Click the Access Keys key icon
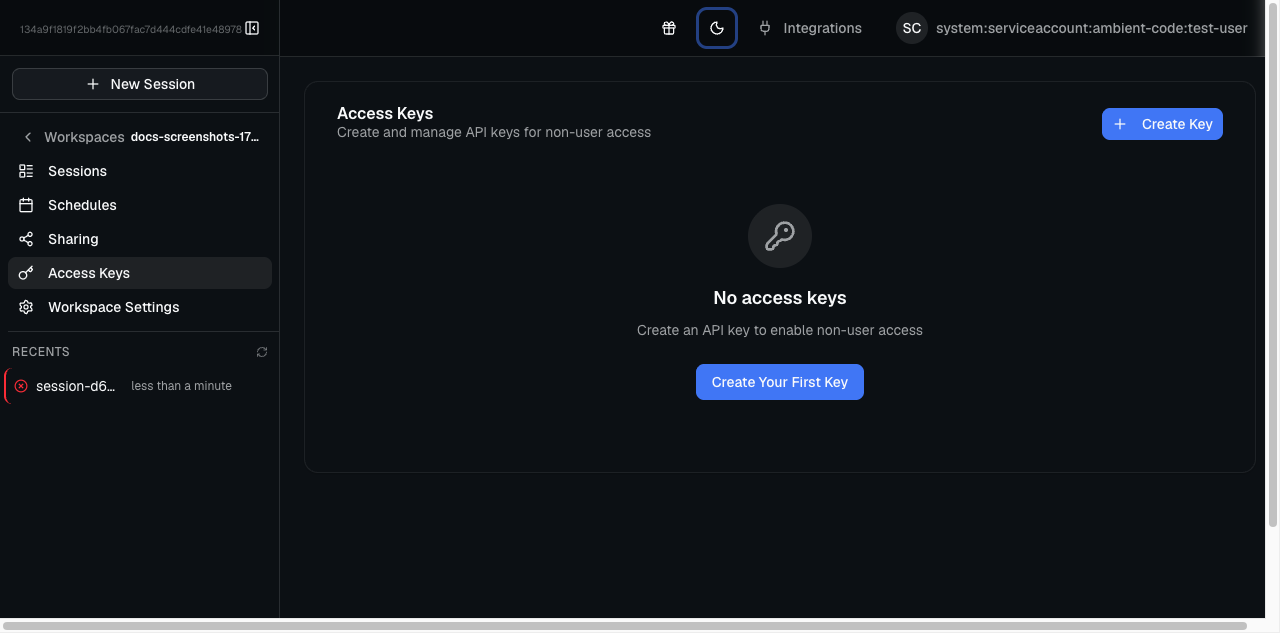 (26, 272)
